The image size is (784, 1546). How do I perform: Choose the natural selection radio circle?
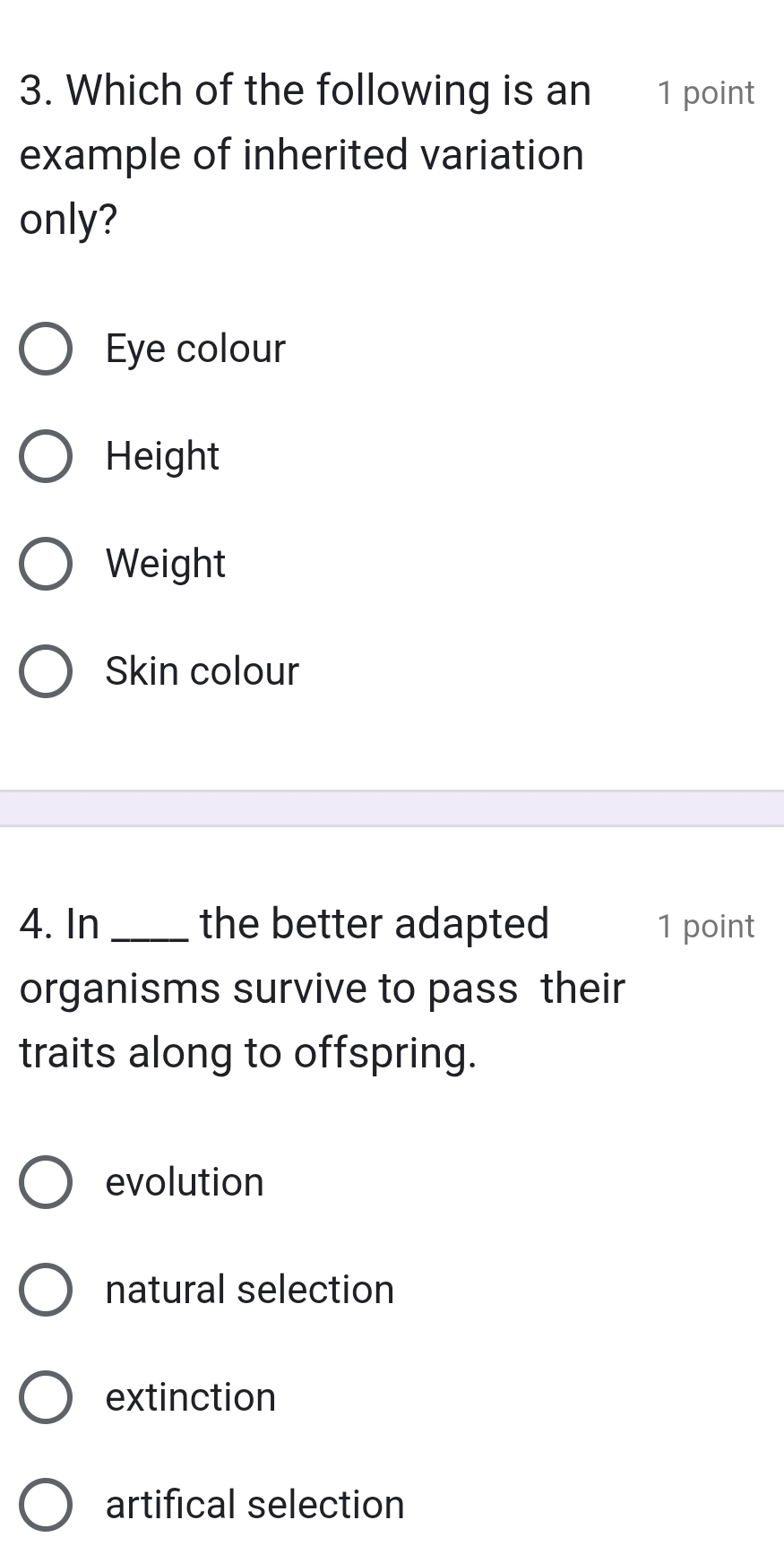pos(46,1290)
